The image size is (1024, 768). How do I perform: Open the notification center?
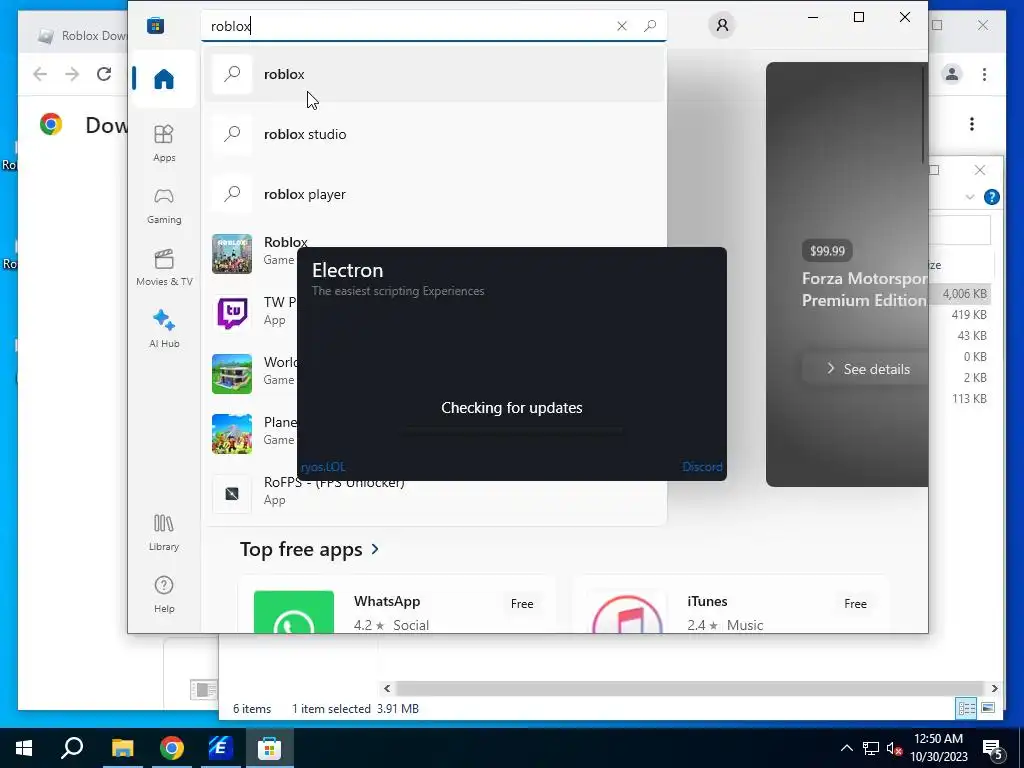pos(995,748)
